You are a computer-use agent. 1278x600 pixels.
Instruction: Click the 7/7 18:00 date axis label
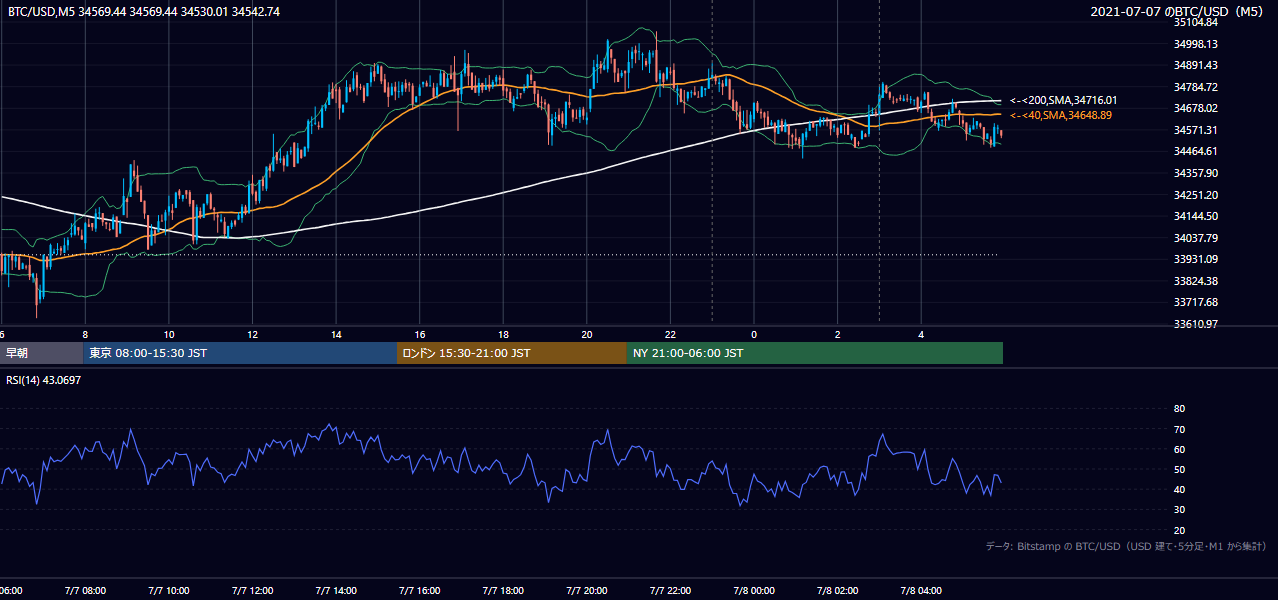[504, 591]
